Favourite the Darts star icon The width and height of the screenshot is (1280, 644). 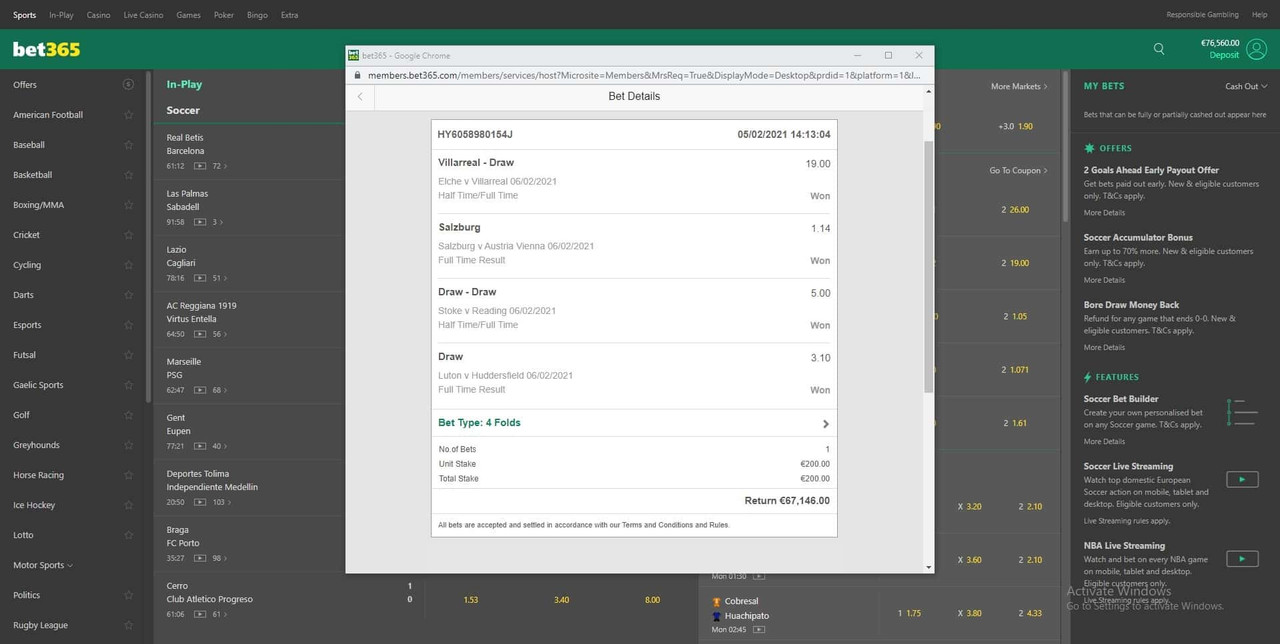(x=128, y=295)
